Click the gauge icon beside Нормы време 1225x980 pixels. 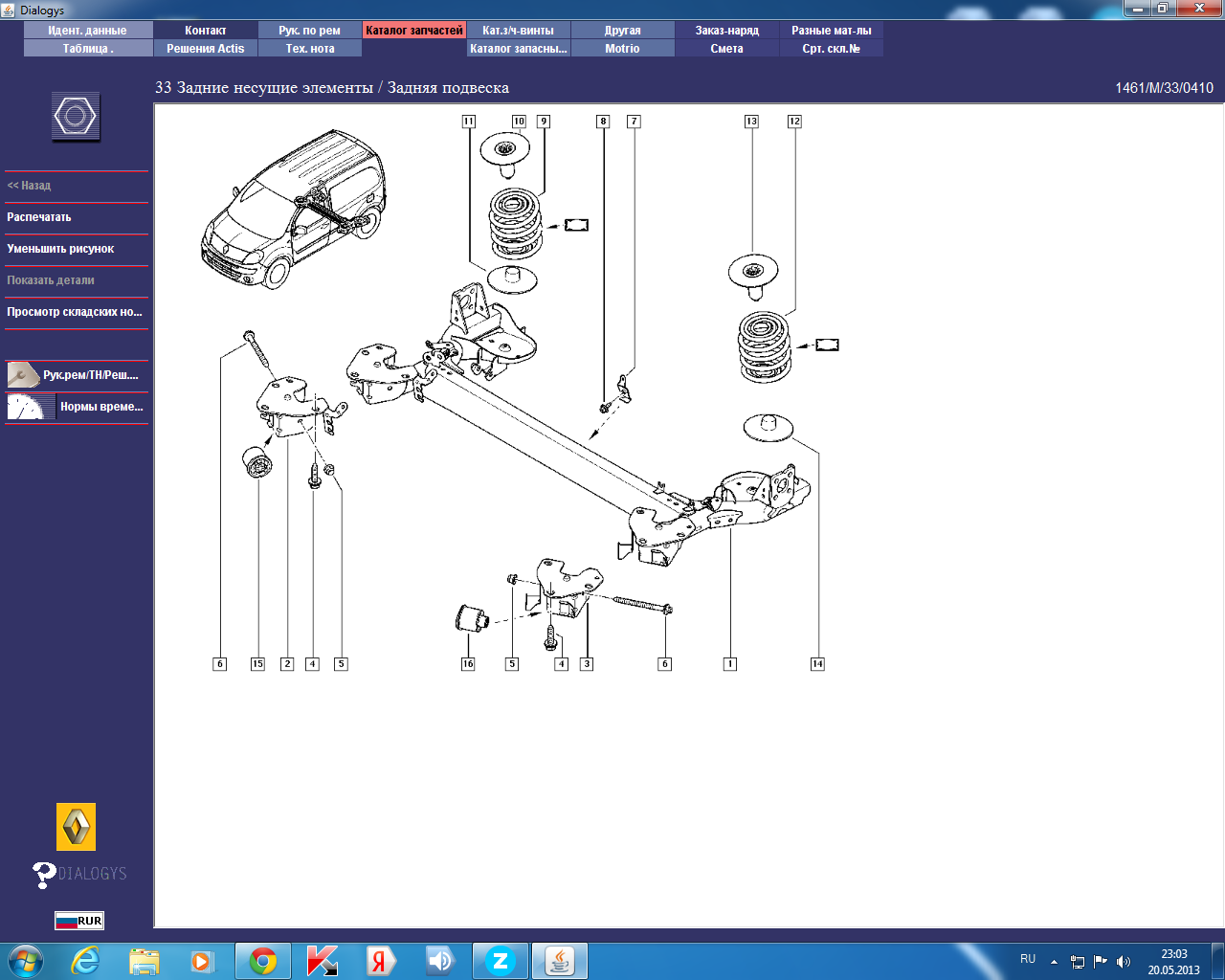tap(31, 407)
